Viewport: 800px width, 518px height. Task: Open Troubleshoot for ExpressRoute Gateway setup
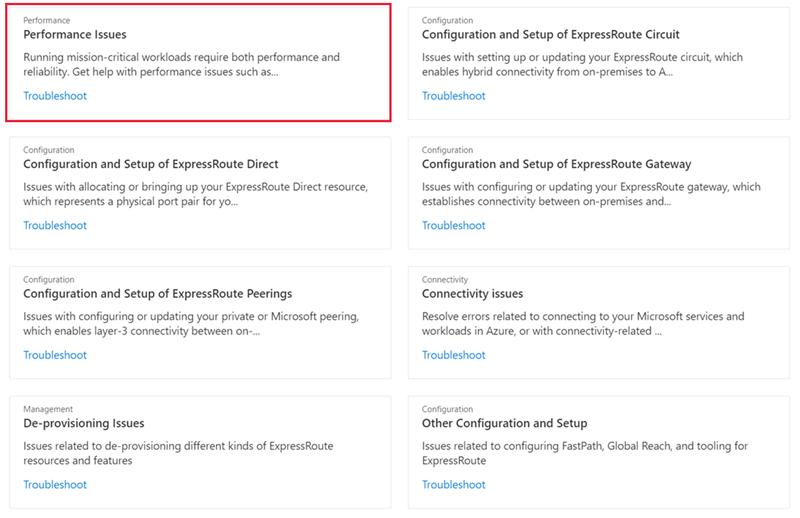(453, 226)
